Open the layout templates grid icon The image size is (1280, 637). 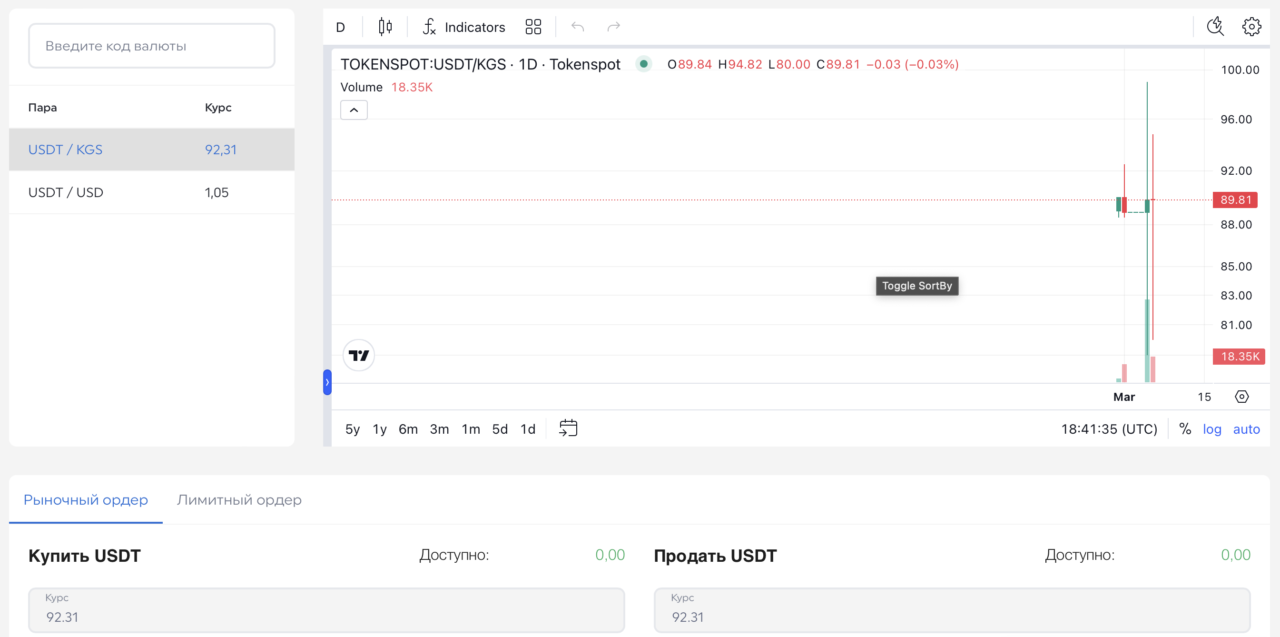click(x=533, y=27)
